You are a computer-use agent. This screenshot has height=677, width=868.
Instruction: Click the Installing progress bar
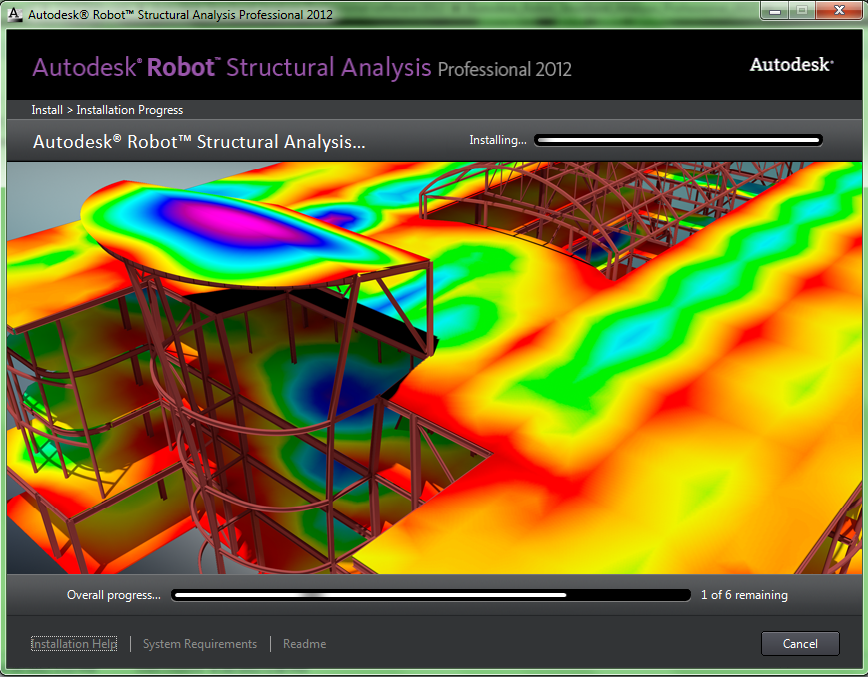(x=678, y=140)
